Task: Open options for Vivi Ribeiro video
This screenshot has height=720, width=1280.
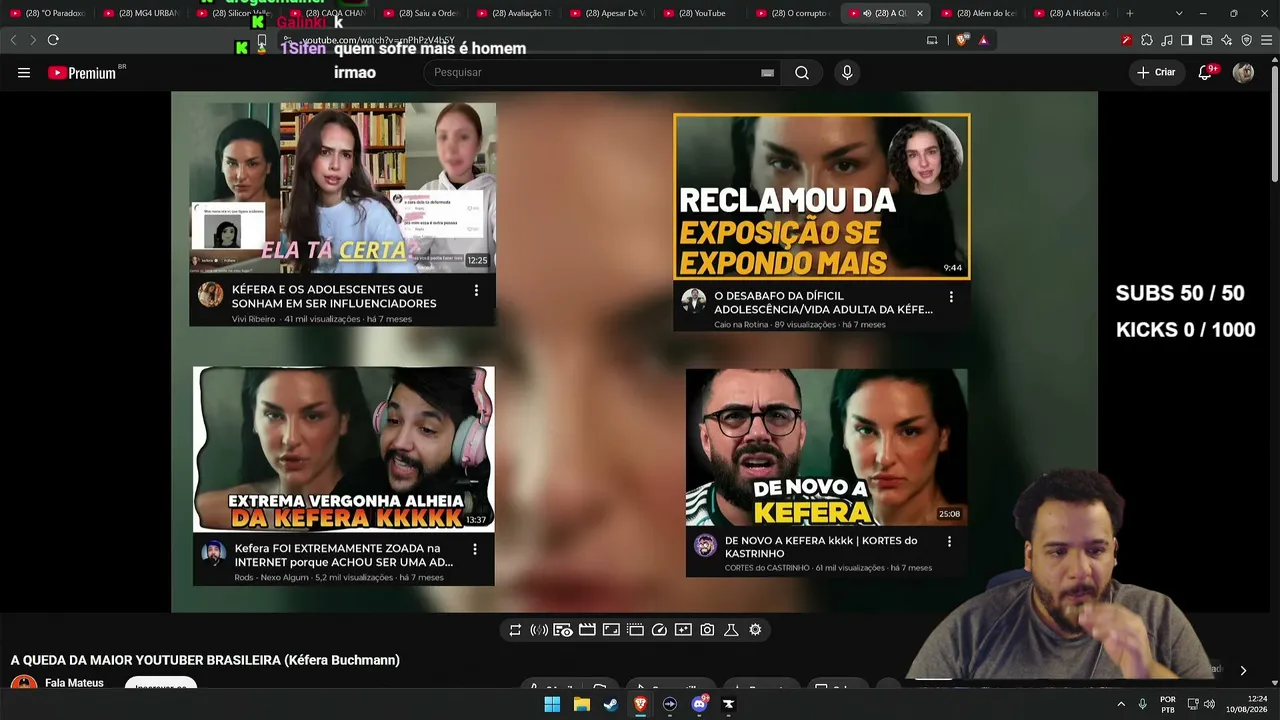Action: click(x=476, y=290)
